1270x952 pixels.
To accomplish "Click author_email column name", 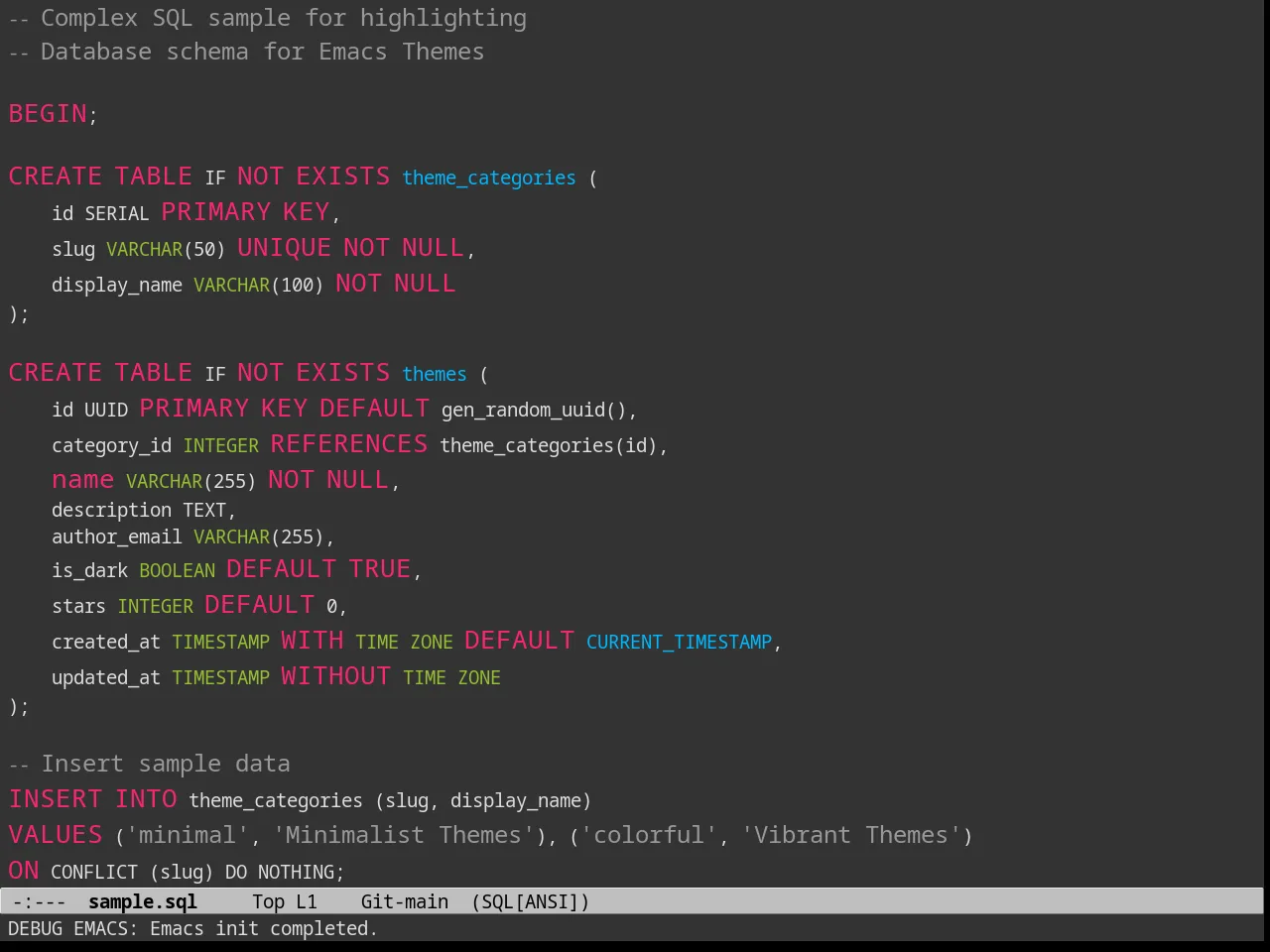I will tap(117, 536).
